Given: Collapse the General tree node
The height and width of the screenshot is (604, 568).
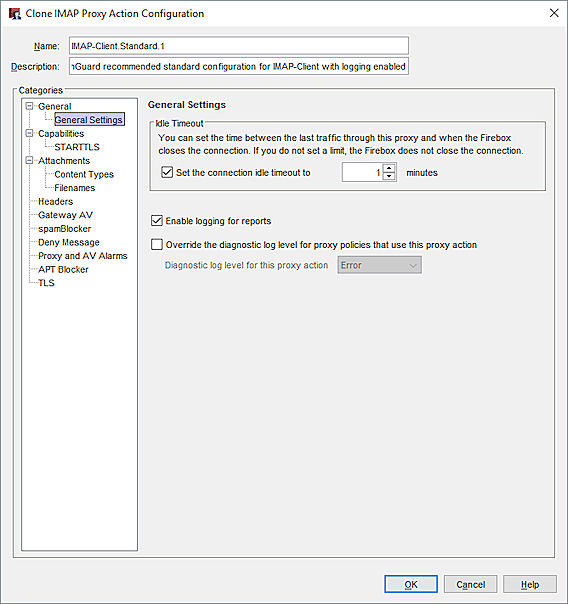Looking at the screenshot, I should (x=29, y=106).
